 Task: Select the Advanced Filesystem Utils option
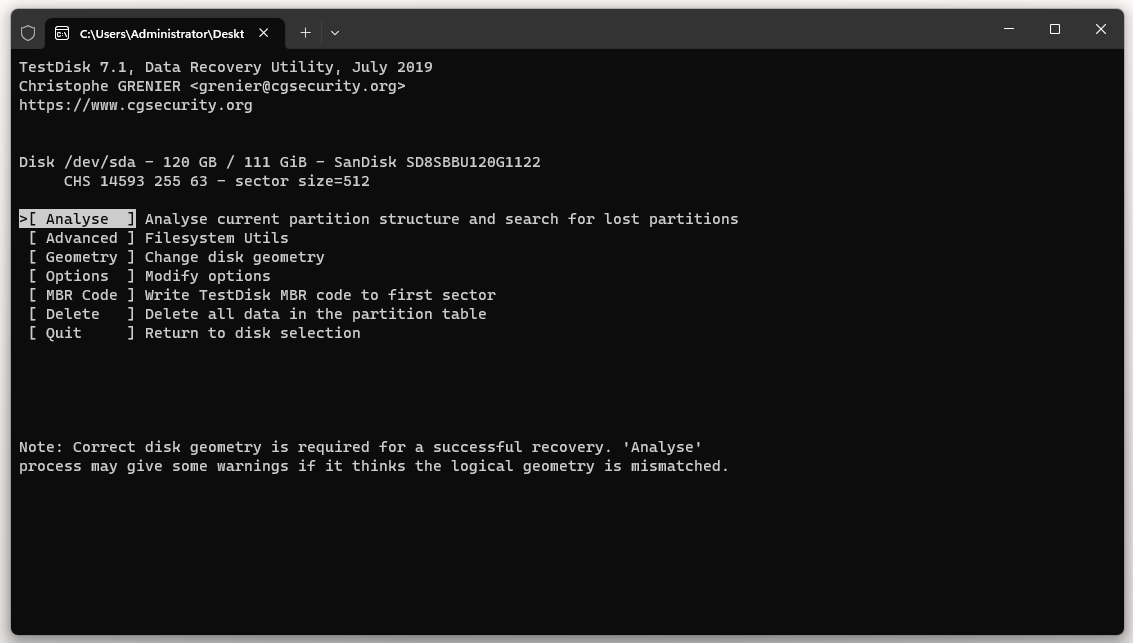click(x=81, y=237)
